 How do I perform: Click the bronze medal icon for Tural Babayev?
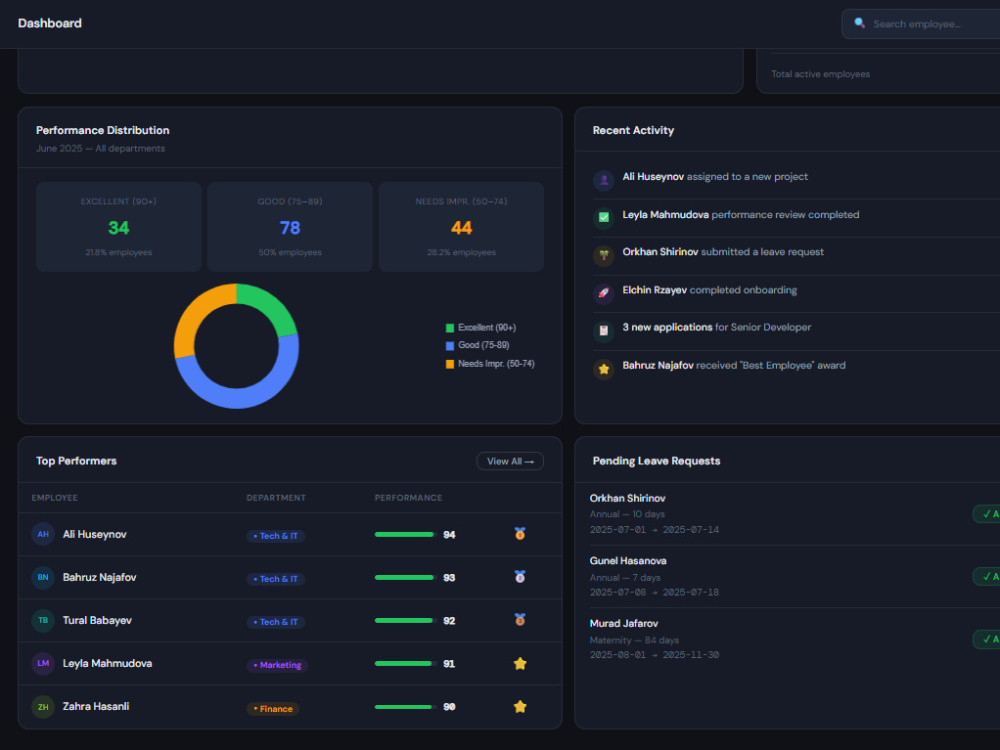520,619
